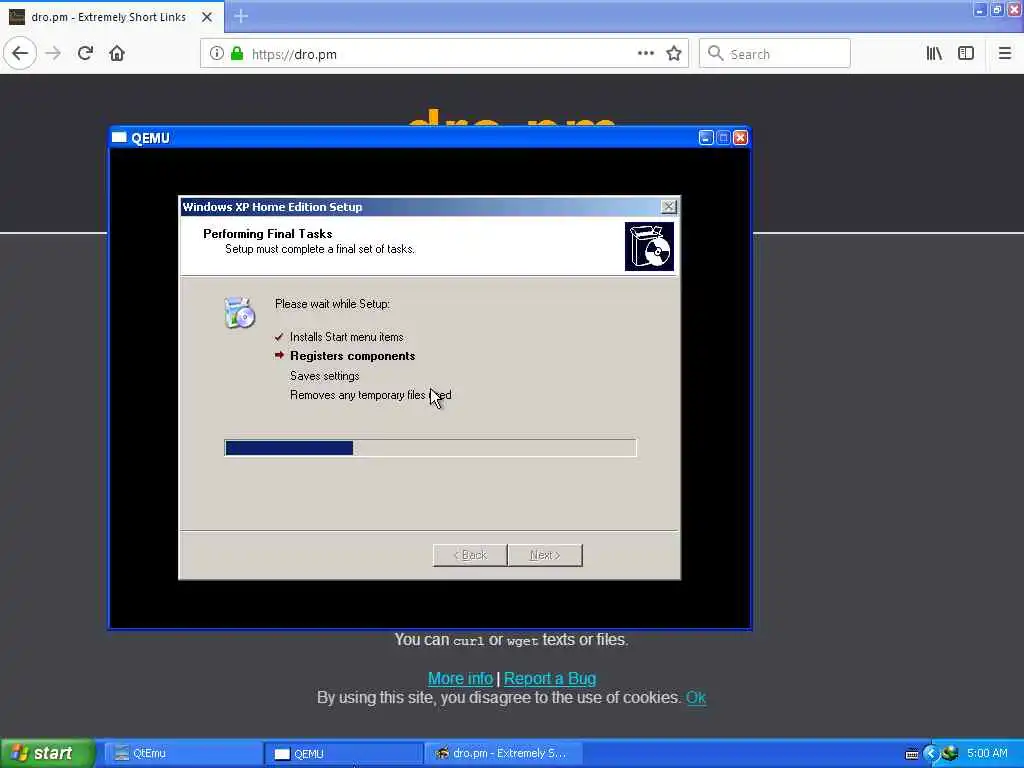Open the Report a Bug link

click(x=550, y=679)
